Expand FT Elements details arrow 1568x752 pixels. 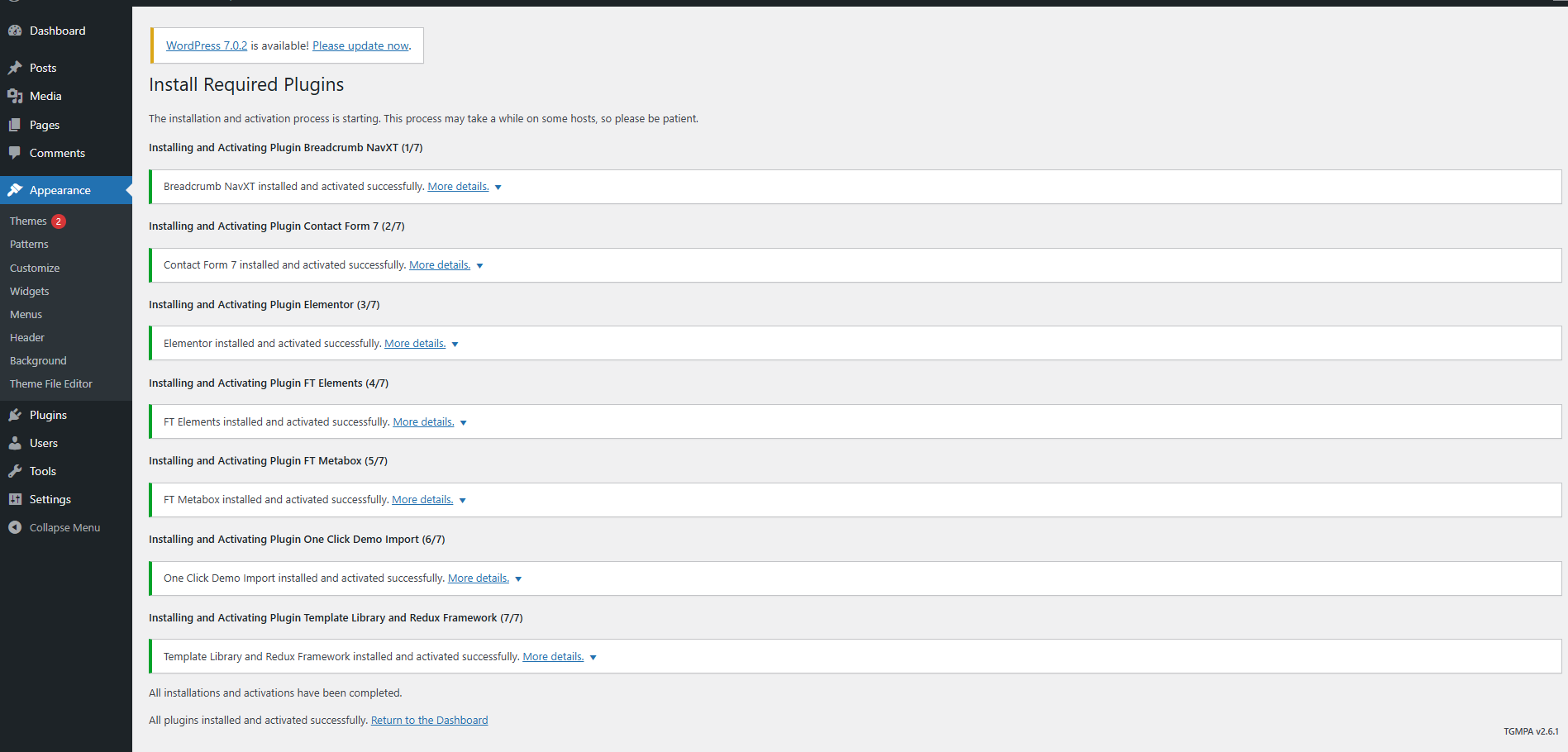click(x=464, y=423)
